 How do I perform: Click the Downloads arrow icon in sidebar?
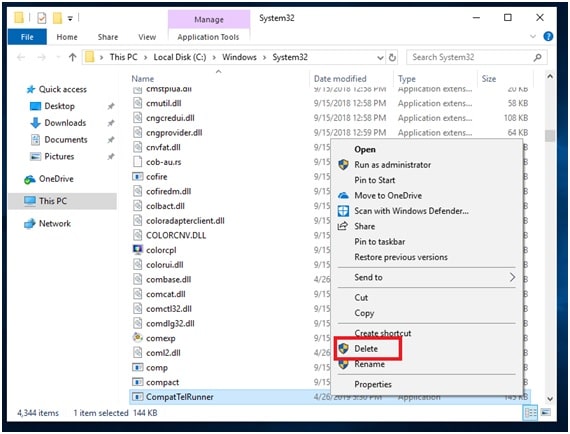pos(35,123)
